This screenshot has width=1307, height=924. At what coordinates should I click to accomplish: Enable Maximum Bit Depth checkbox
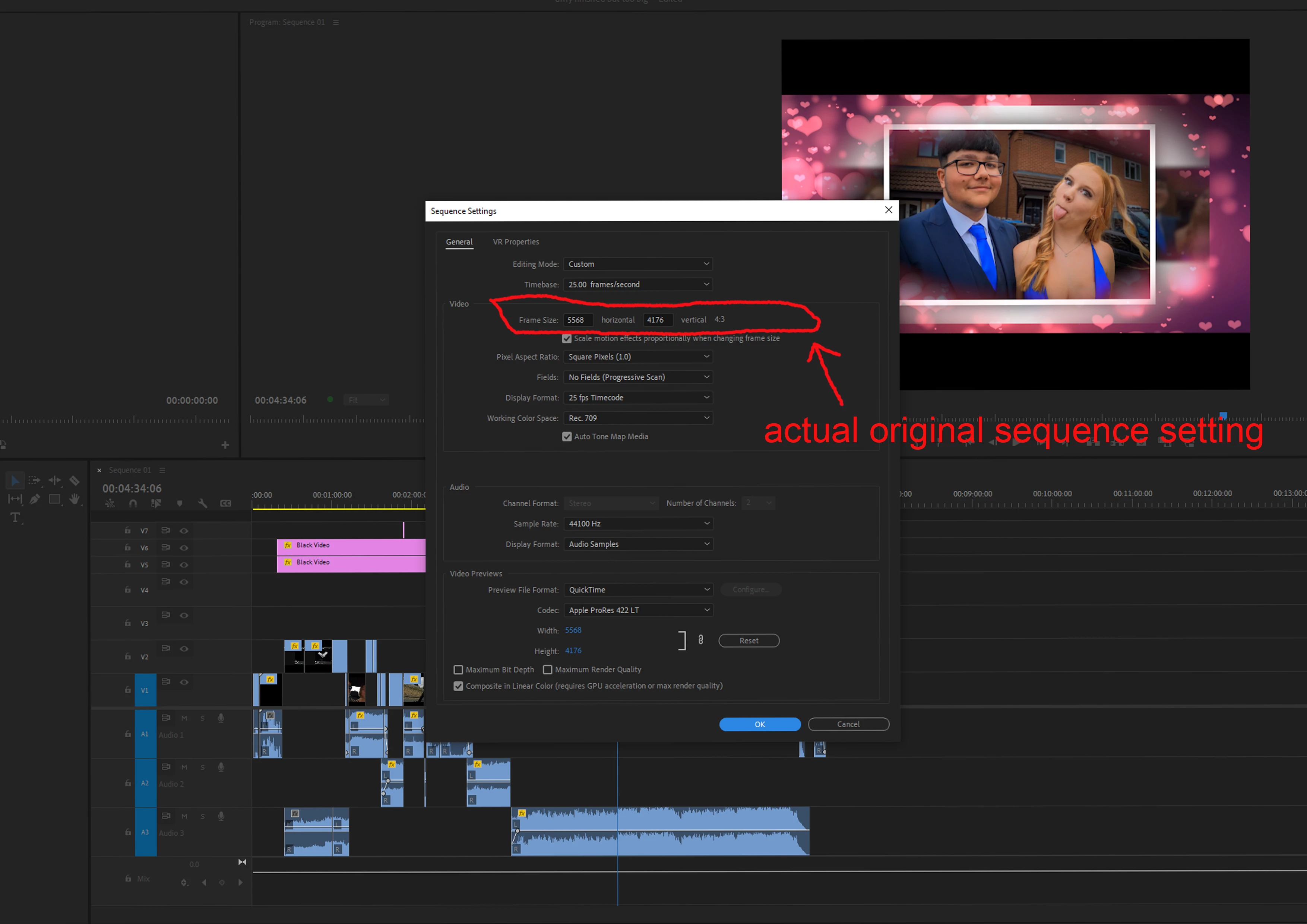tap(458, 670)
